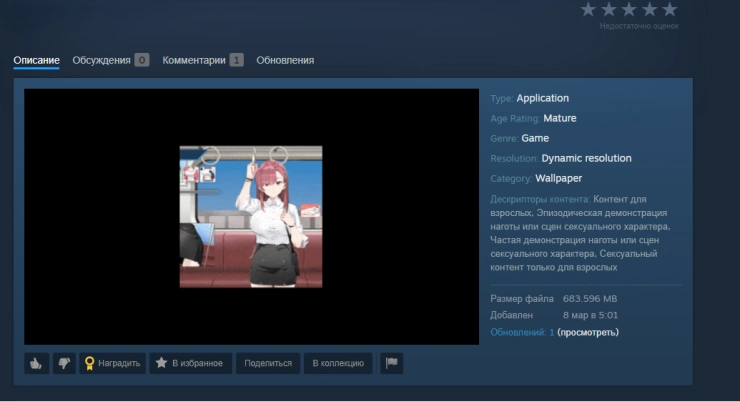The width and height of the screenshot is (740, 402).
Task: Click the Недостаточно оценок rating text
Action: point(639,26)
